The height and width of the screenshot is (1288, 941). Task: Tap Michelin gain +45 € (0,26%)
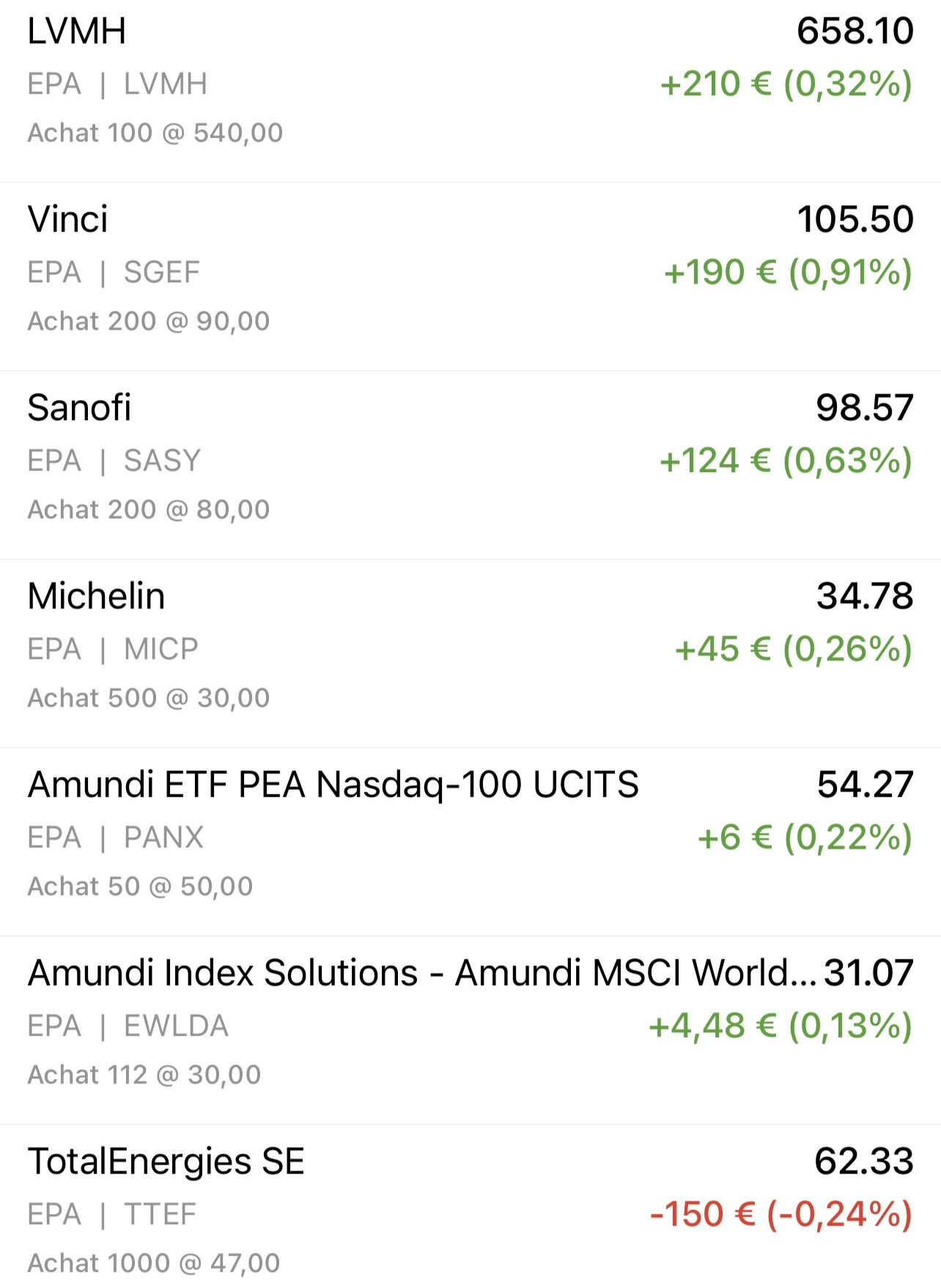point(793,649)
